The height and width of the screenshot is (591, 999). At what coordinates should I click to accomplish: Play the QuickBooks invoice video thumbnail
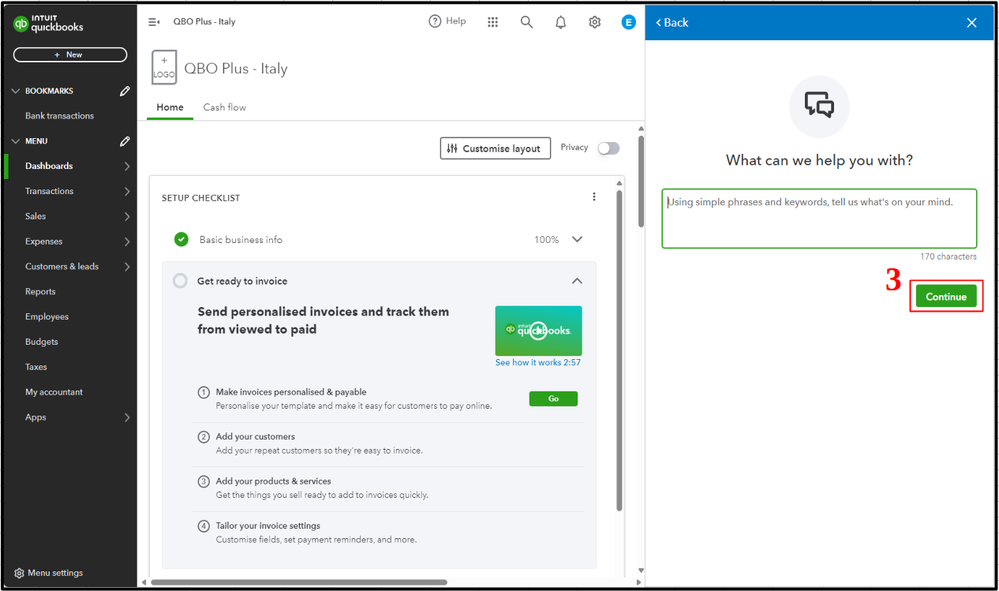(538, 330)
